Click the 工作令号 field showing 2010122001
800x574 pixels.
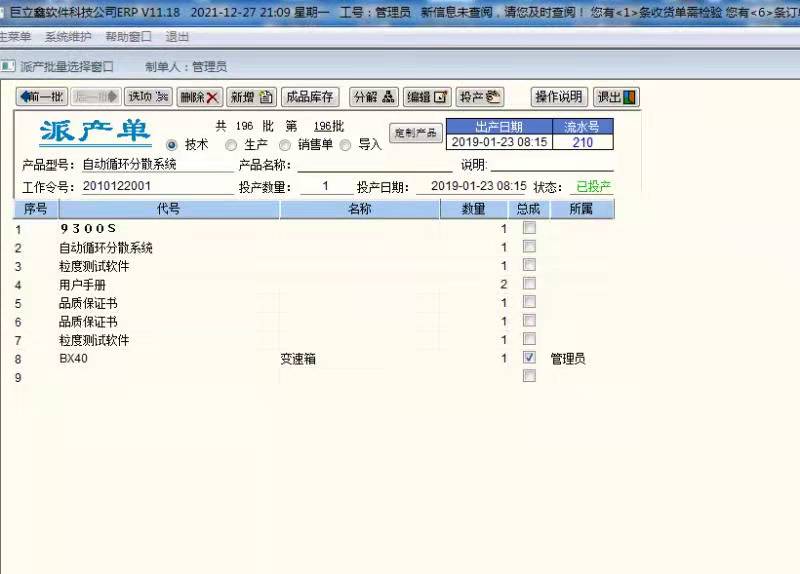click(x=155, y=186)
